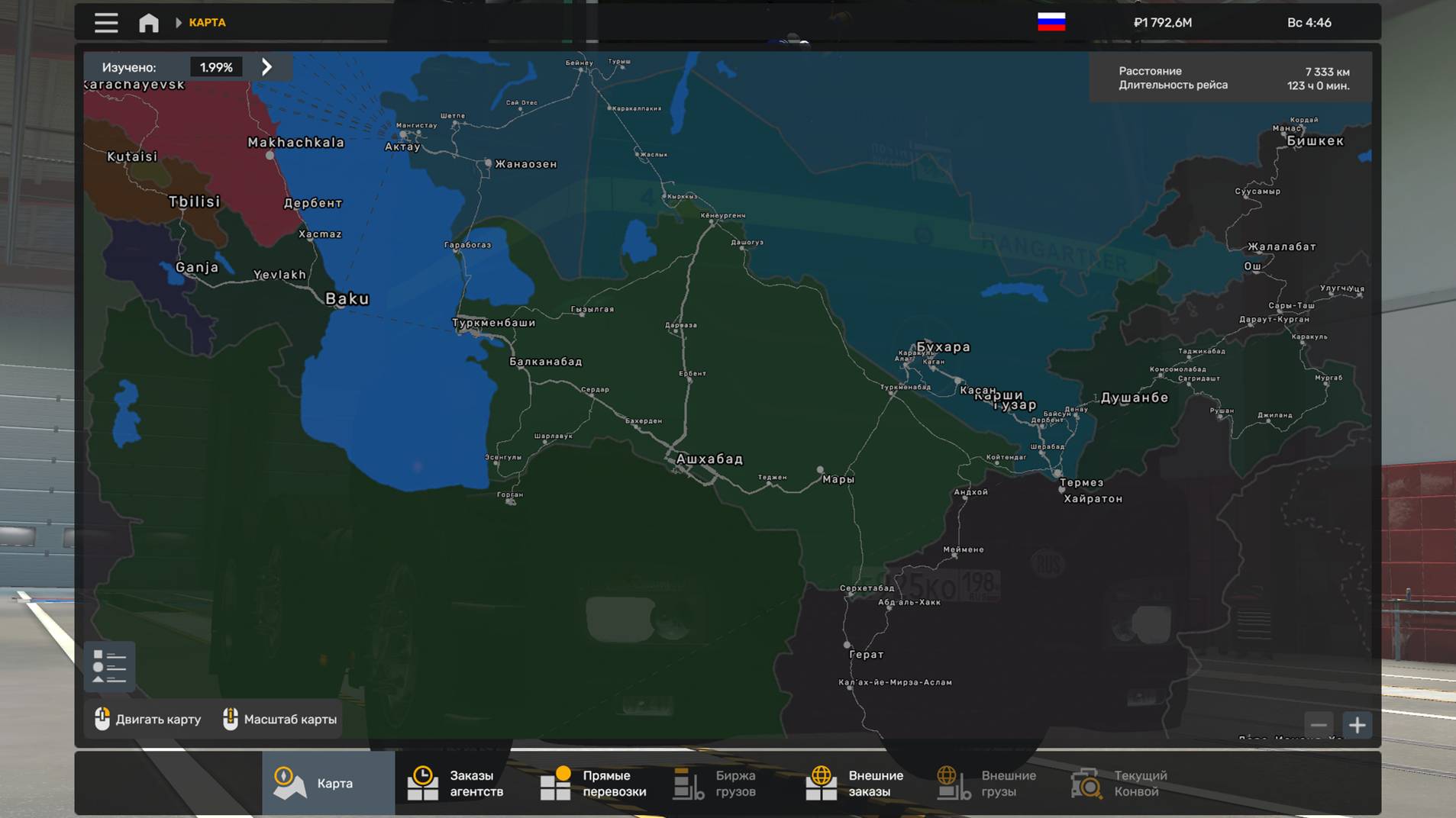Select Жалалабат city on the map

1282,246
